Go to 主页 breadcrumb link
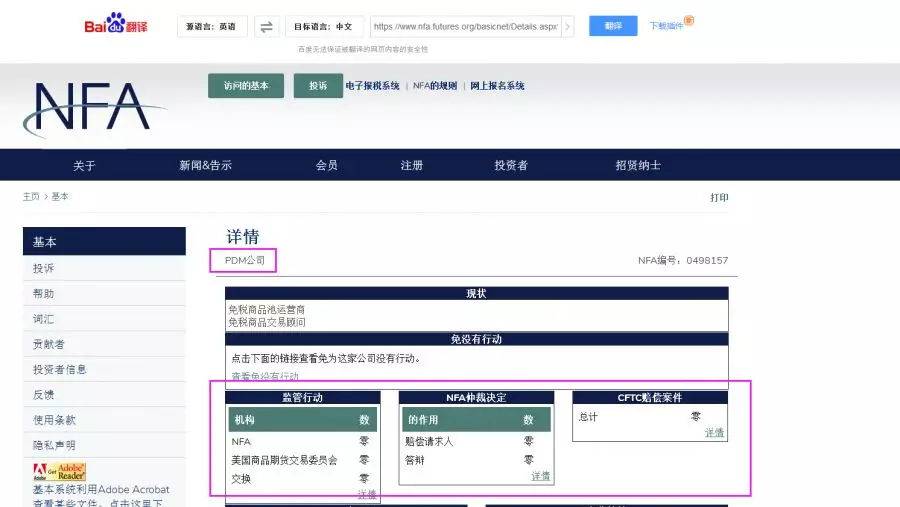This screenshot has width=900, height=507. pos(31,196)
